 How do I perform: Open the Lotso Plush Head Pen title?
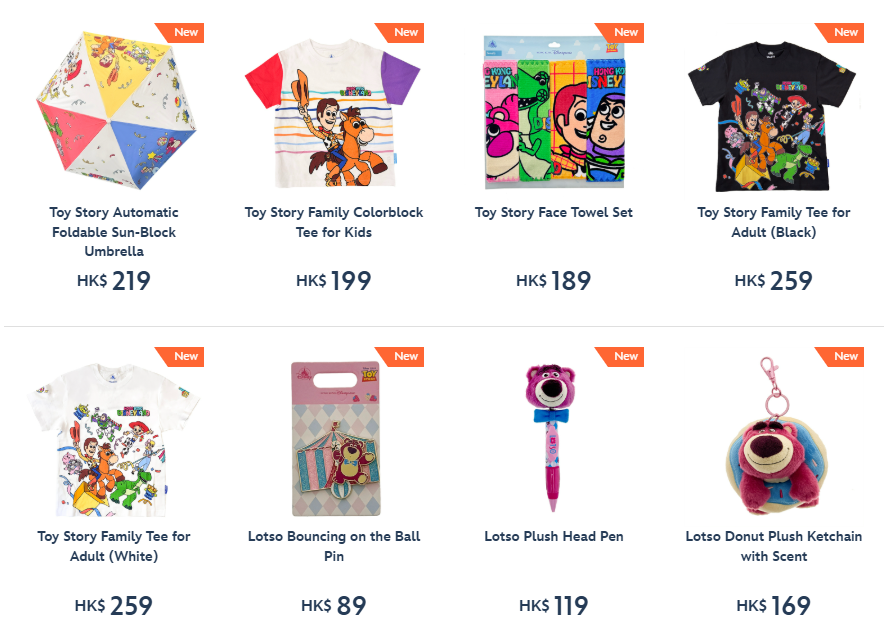[x=553, y=536]
